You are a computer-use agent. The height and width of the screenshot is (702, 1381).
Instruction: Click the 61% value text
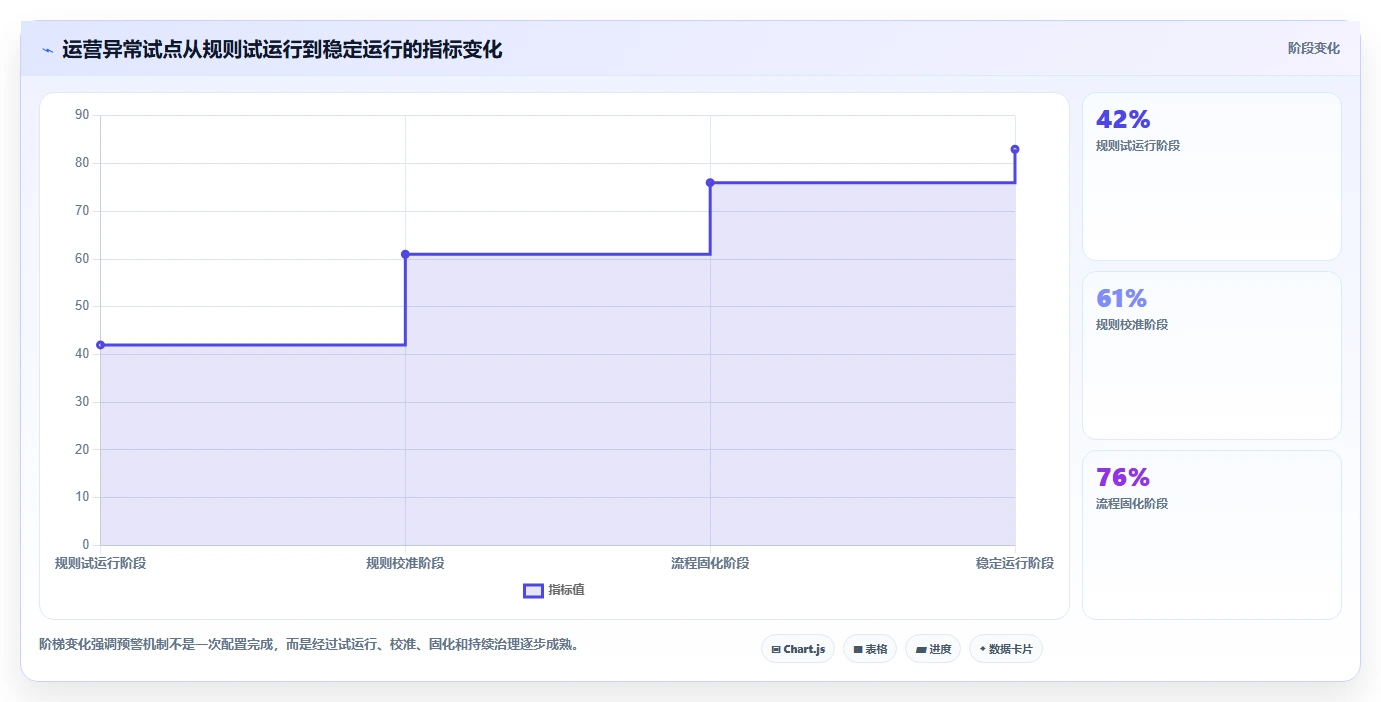[x=1121, y=299]
